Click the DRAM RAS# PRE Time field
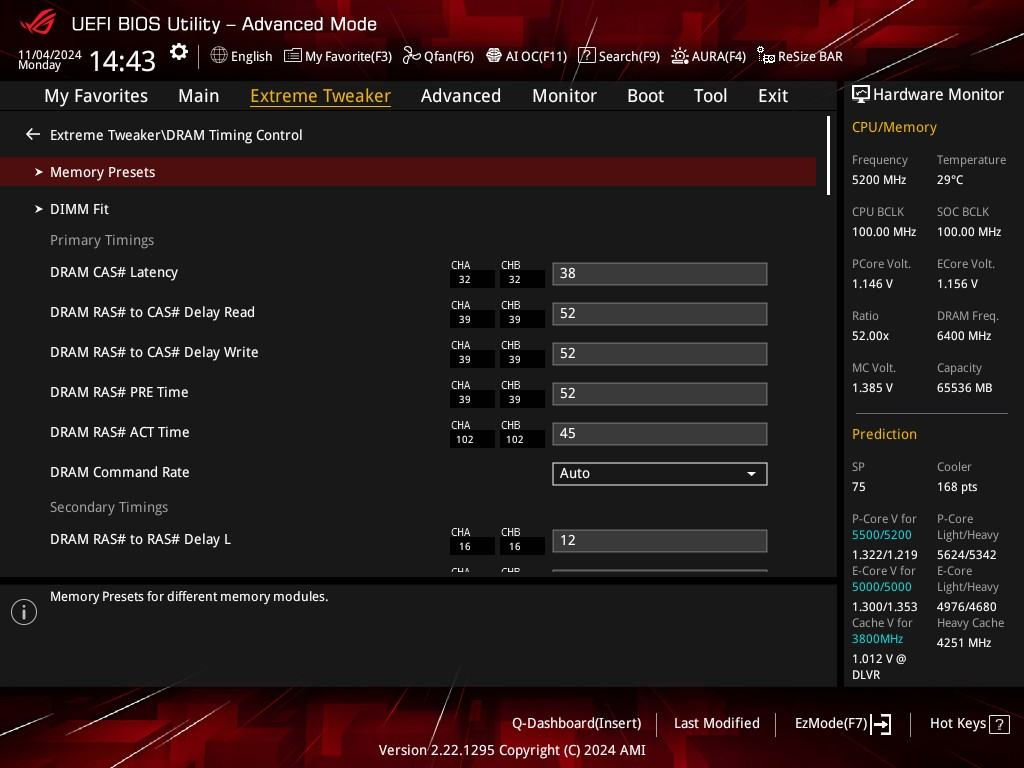 pos(660,394)
